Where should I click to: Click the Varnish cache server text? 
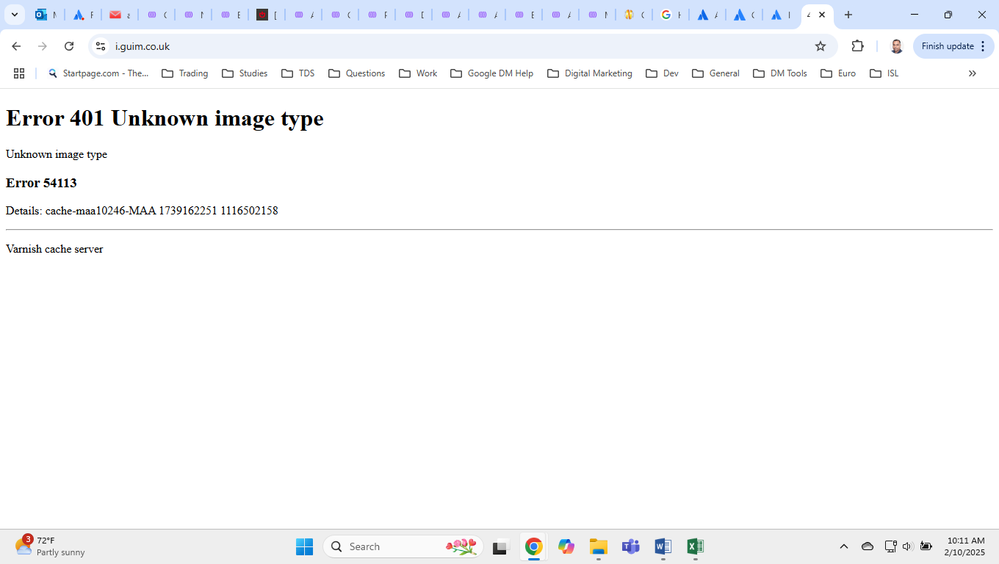[54, 249]
